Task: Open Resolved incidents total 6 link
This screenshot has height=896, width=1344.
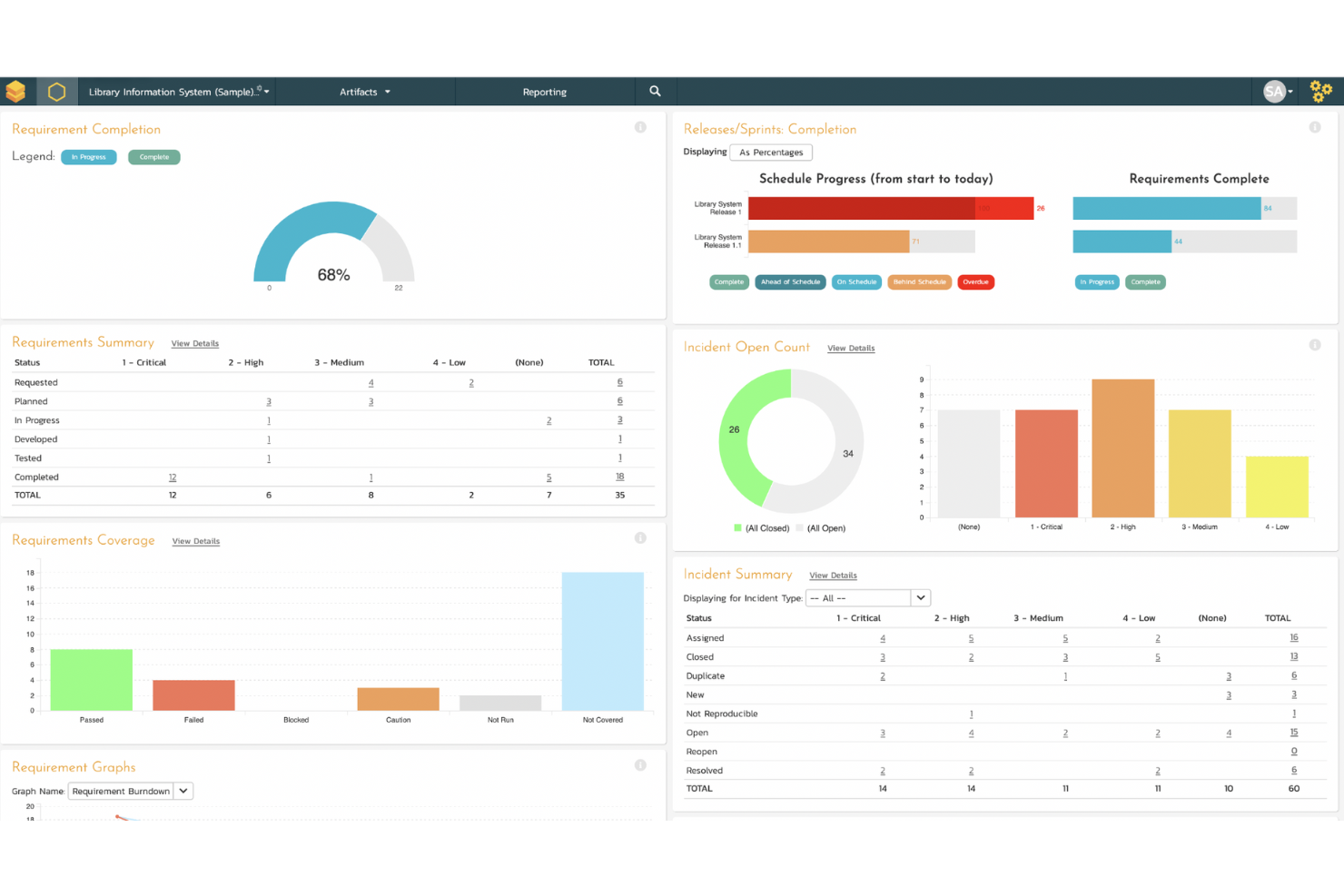Action: (1294, 771)
